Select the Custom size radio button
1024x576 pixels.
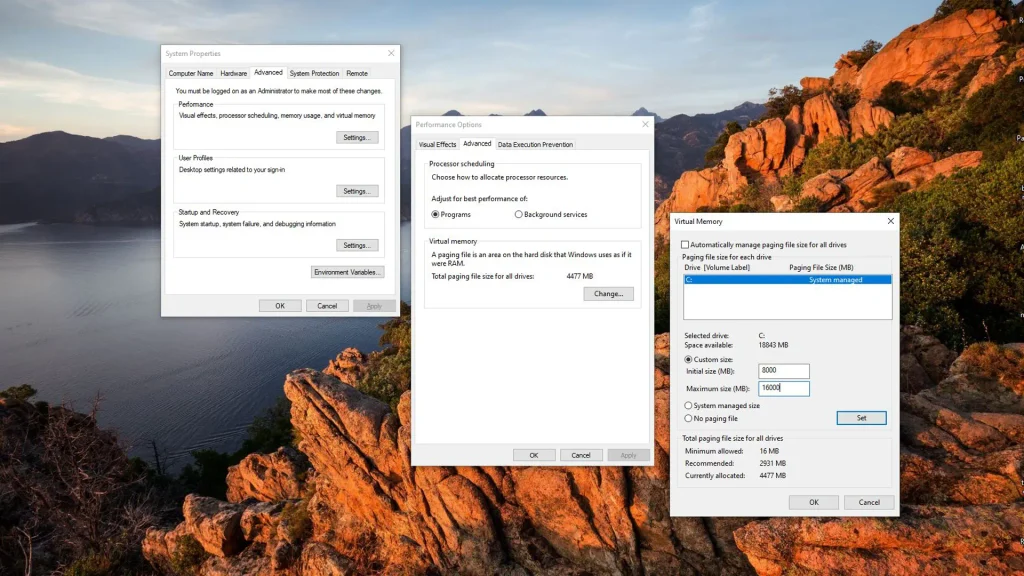point(688,359)
